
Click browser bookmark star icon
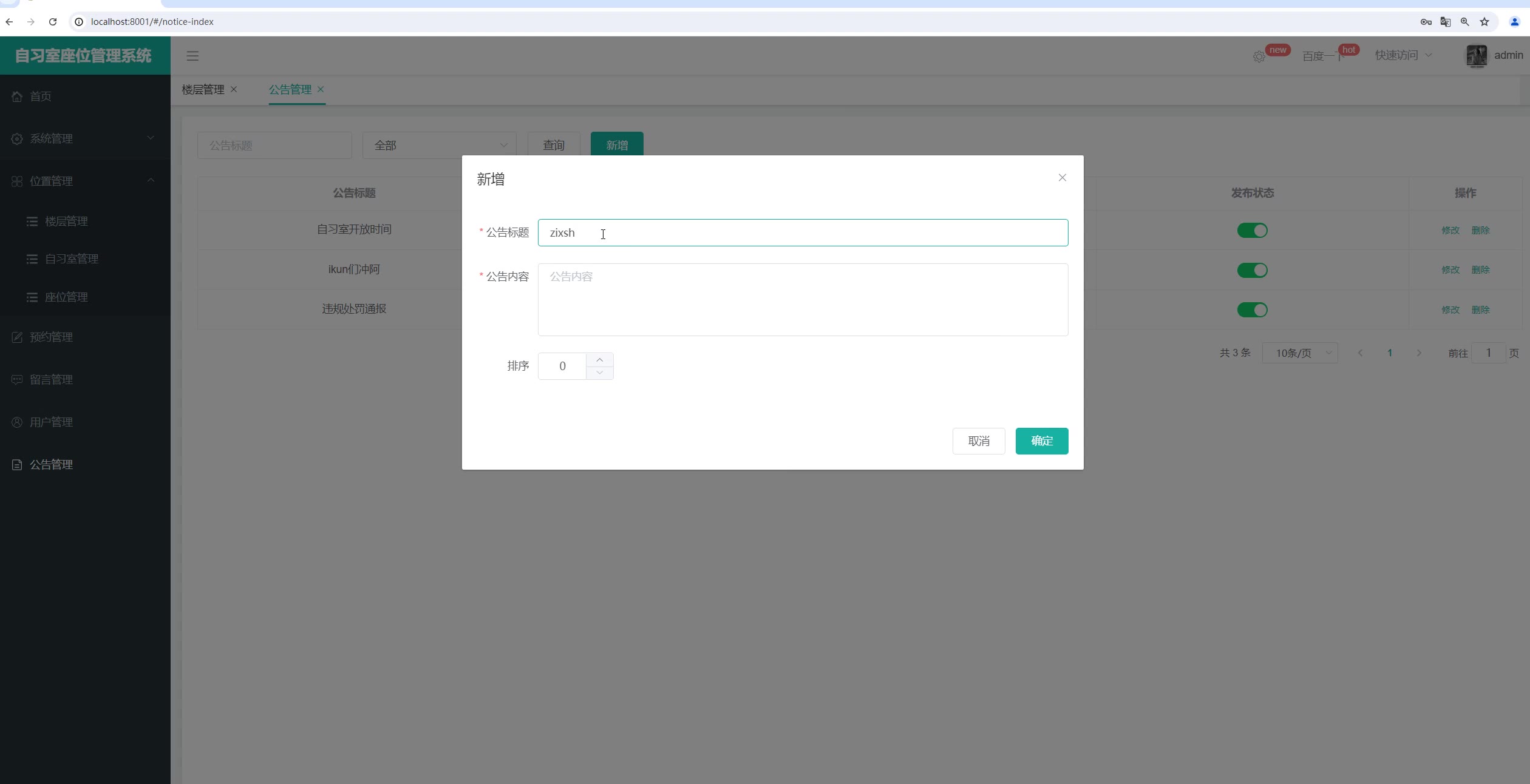(x=1484, y=22)
